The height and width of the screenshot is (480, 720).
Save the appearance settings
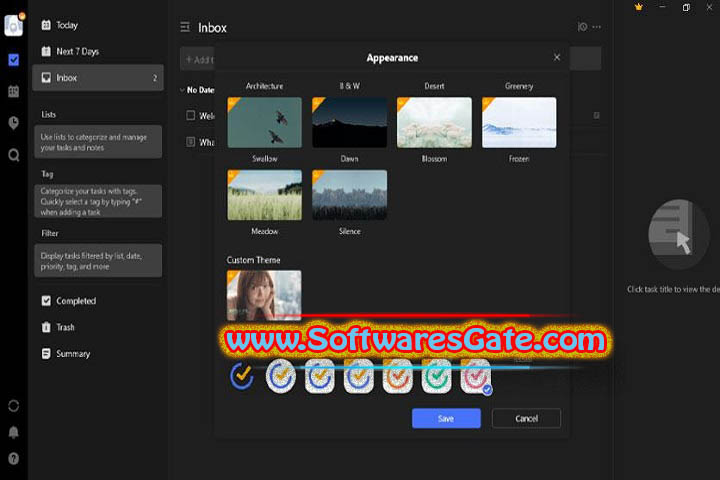coord(446,418)
